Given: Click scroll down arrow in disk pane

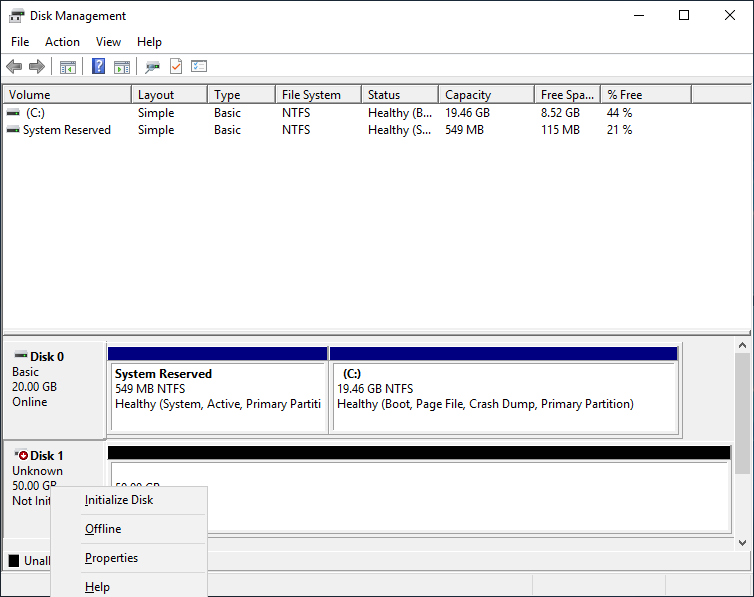Looking at the screenshot, I should pos(742,543).
